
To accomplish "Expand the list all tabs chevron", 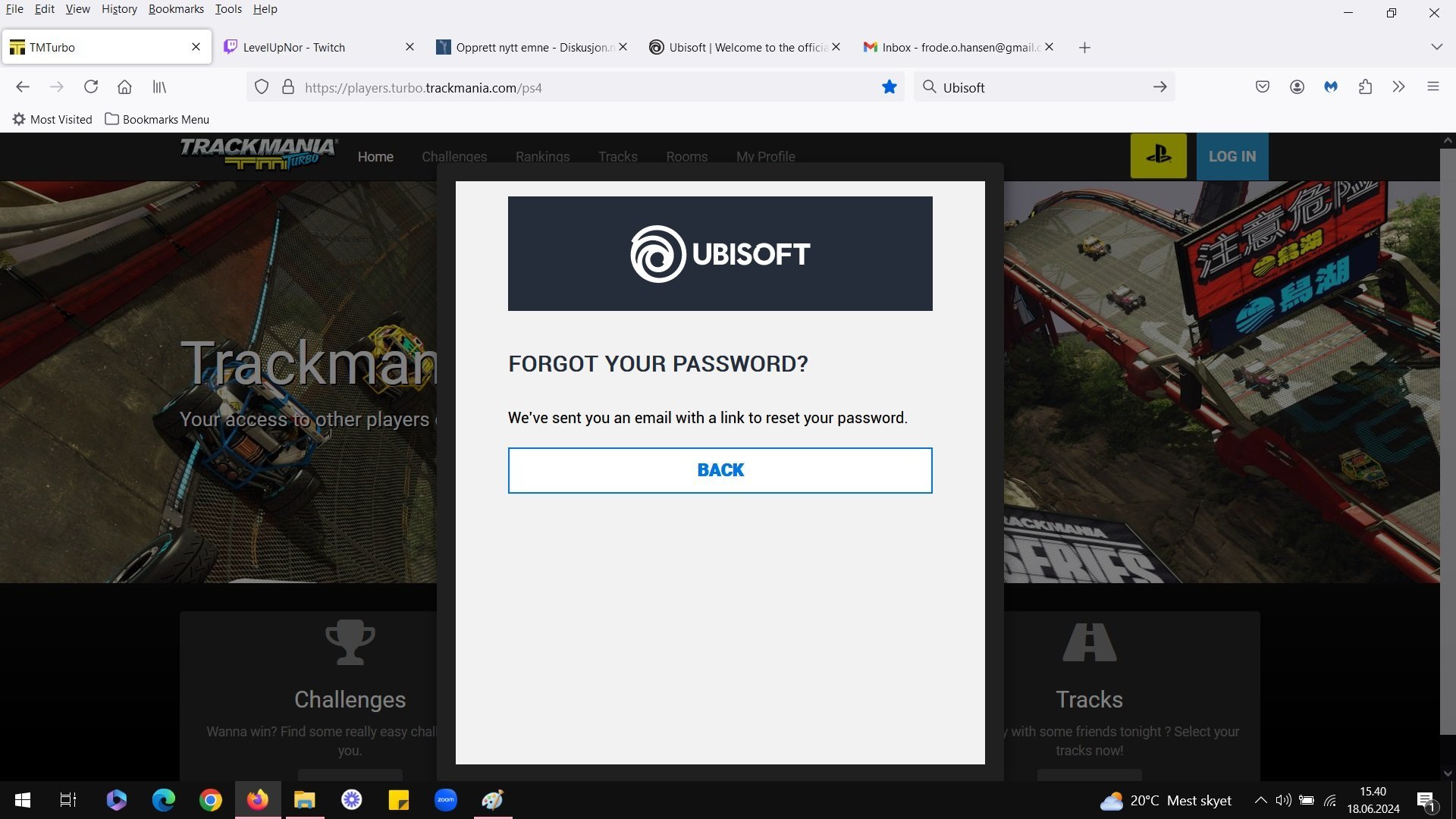I will [x=1436, y=47].
